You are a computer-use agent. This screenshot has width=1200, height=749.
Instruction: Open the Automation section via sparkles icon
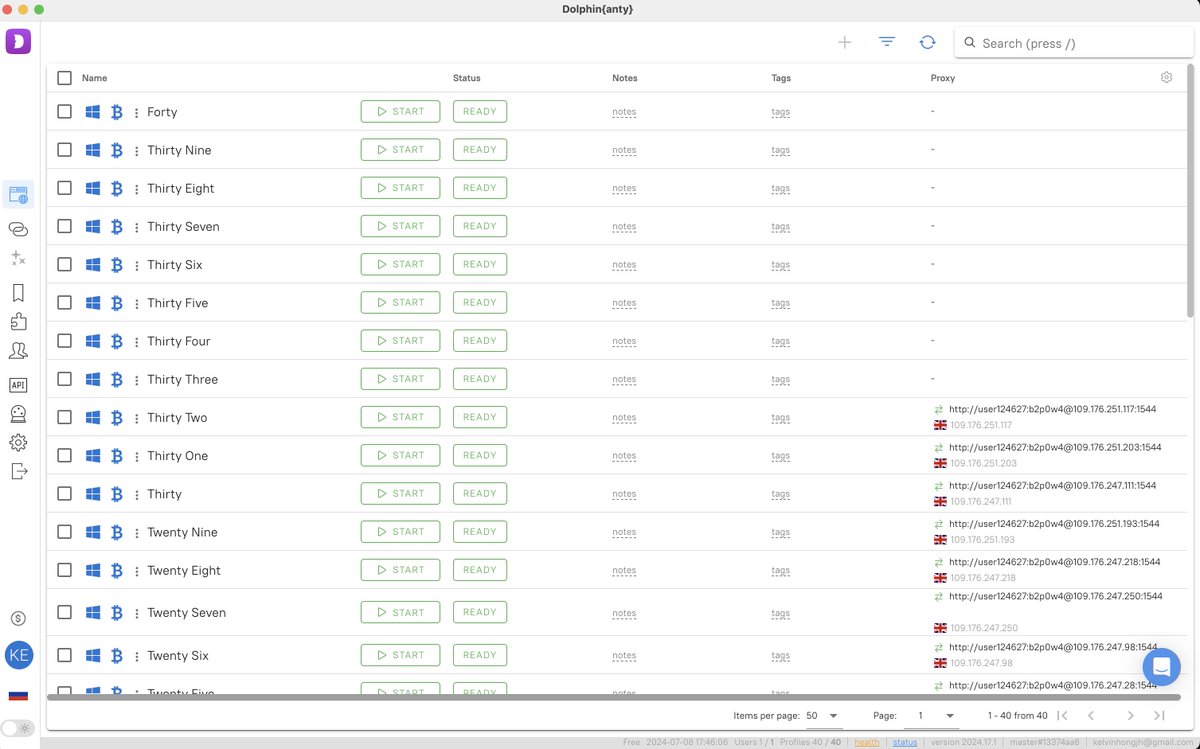click(18, 258)
